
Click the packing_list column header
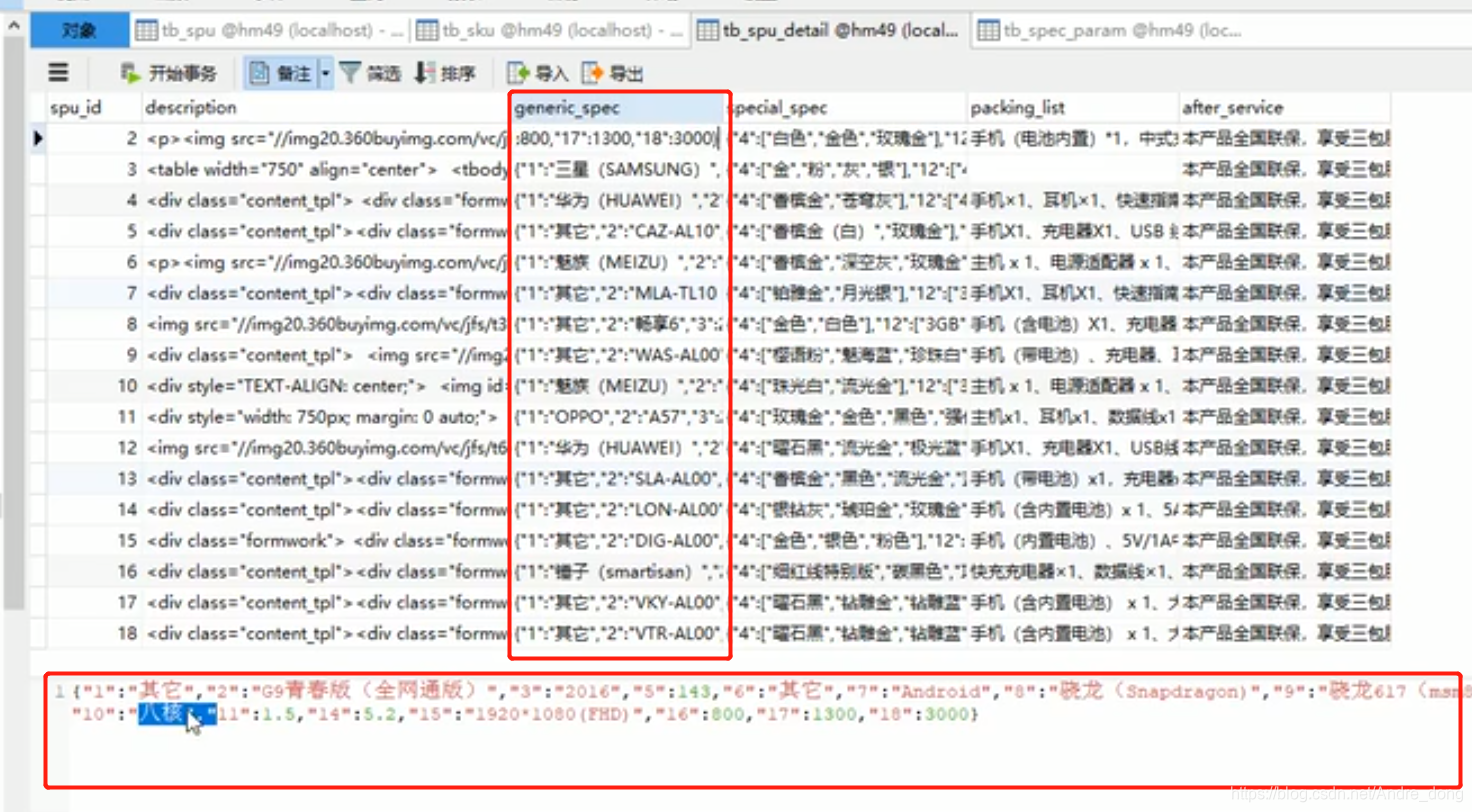[x=1073, y=107]
